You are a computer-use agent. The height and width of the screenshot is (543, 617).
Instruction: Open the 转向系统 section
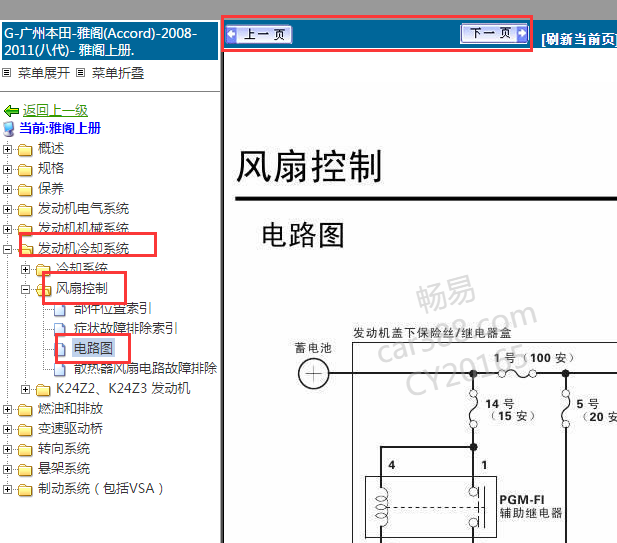pyautogui.click(x=64, y=449)
